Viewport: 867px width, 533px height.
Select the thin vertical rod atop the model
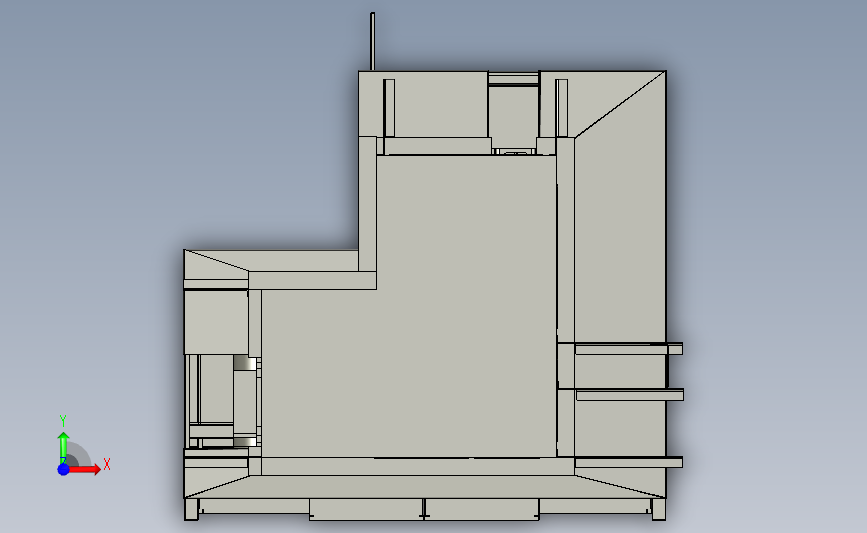click(373, 41)
